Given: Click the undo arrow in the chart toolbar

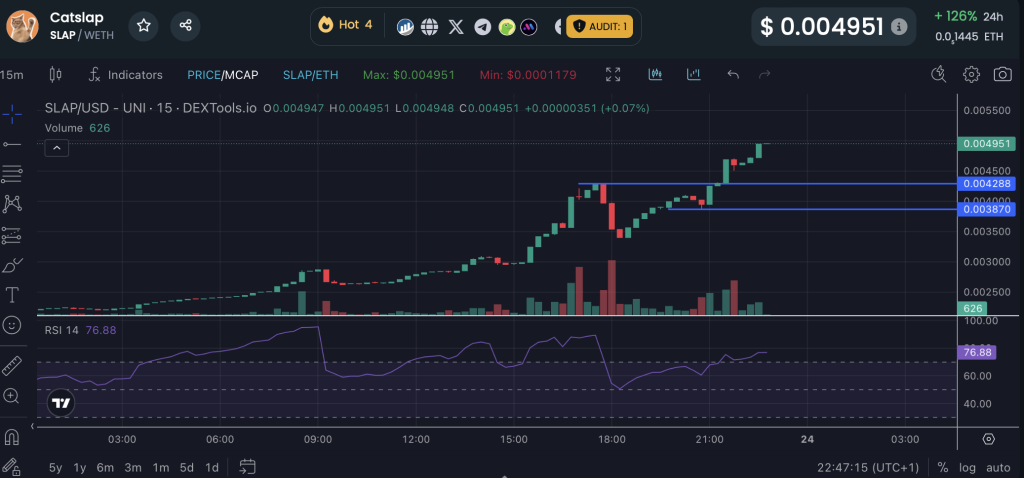Looking at the screenshot, I should (x=733, y=75).
